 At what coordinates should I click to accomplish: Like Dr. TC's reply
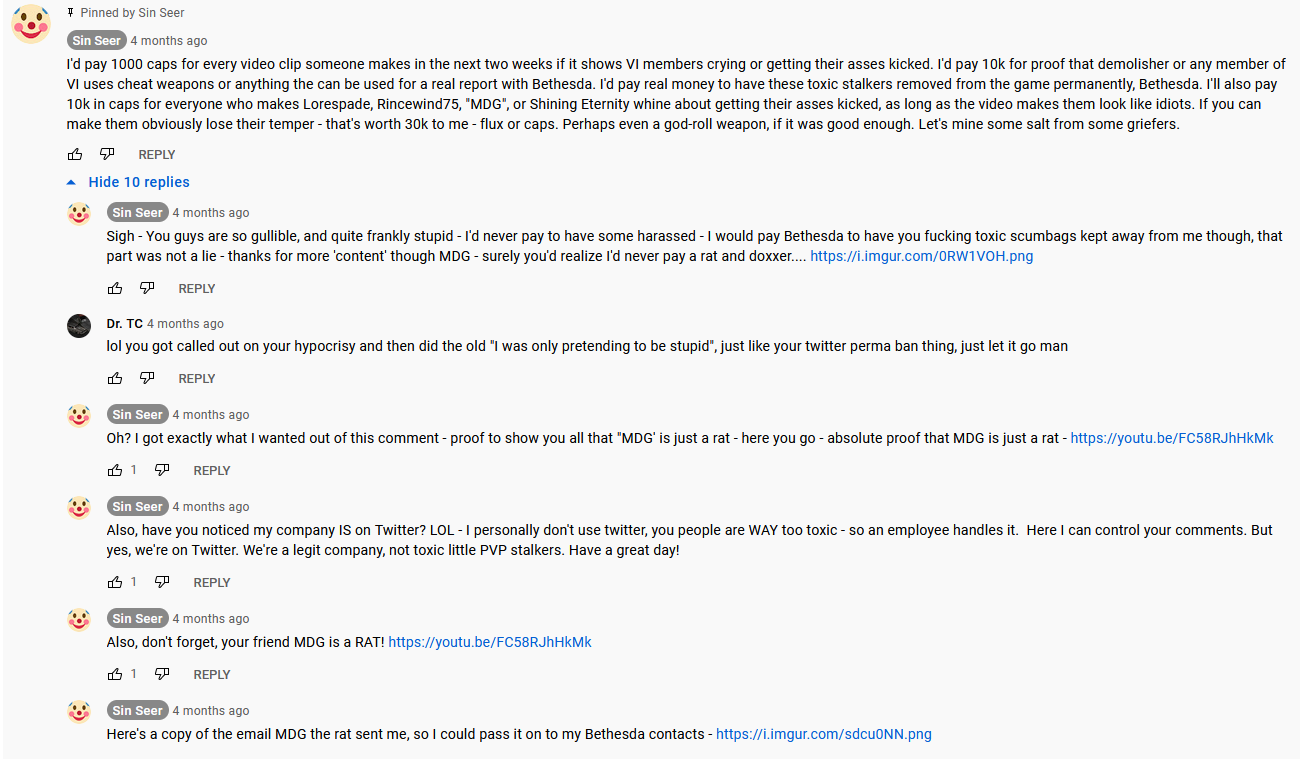[115, 379]
